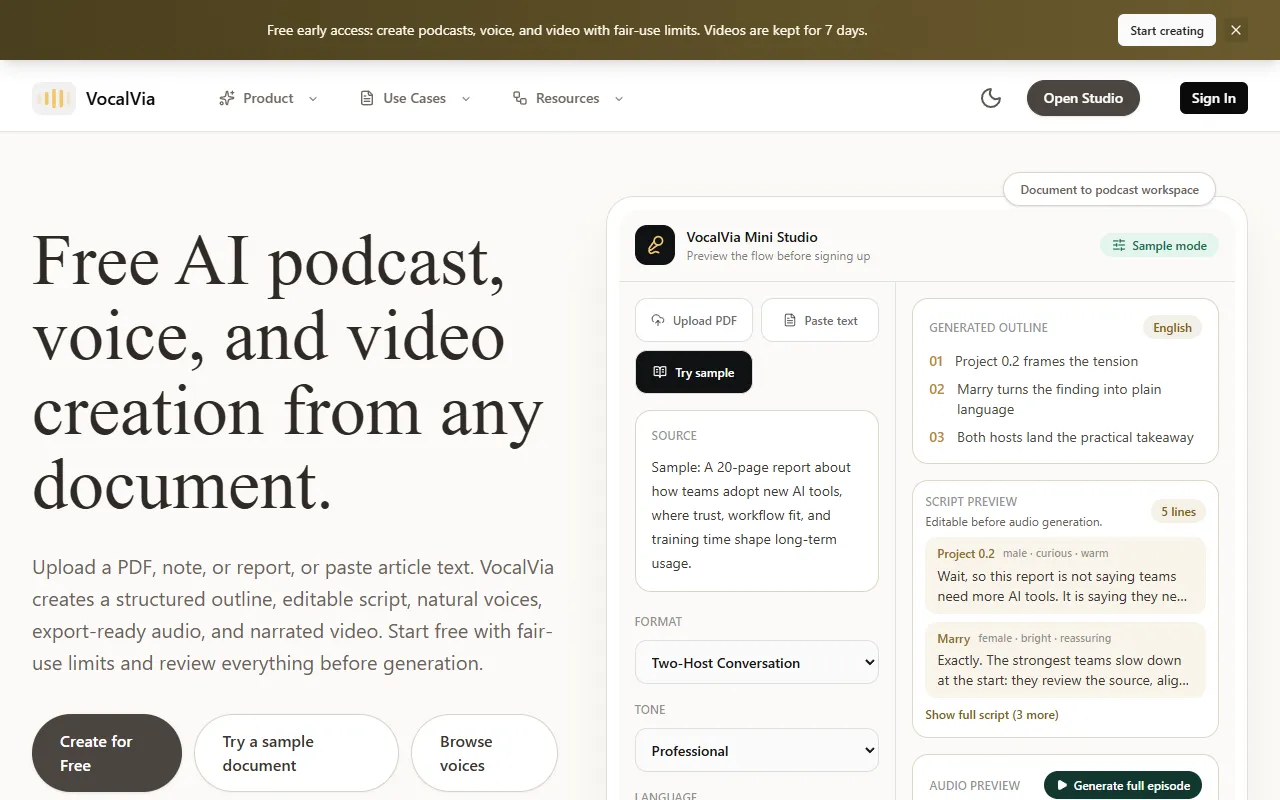Open the Resources menu
Screen dimensions: 1280x800
point(567,98)
